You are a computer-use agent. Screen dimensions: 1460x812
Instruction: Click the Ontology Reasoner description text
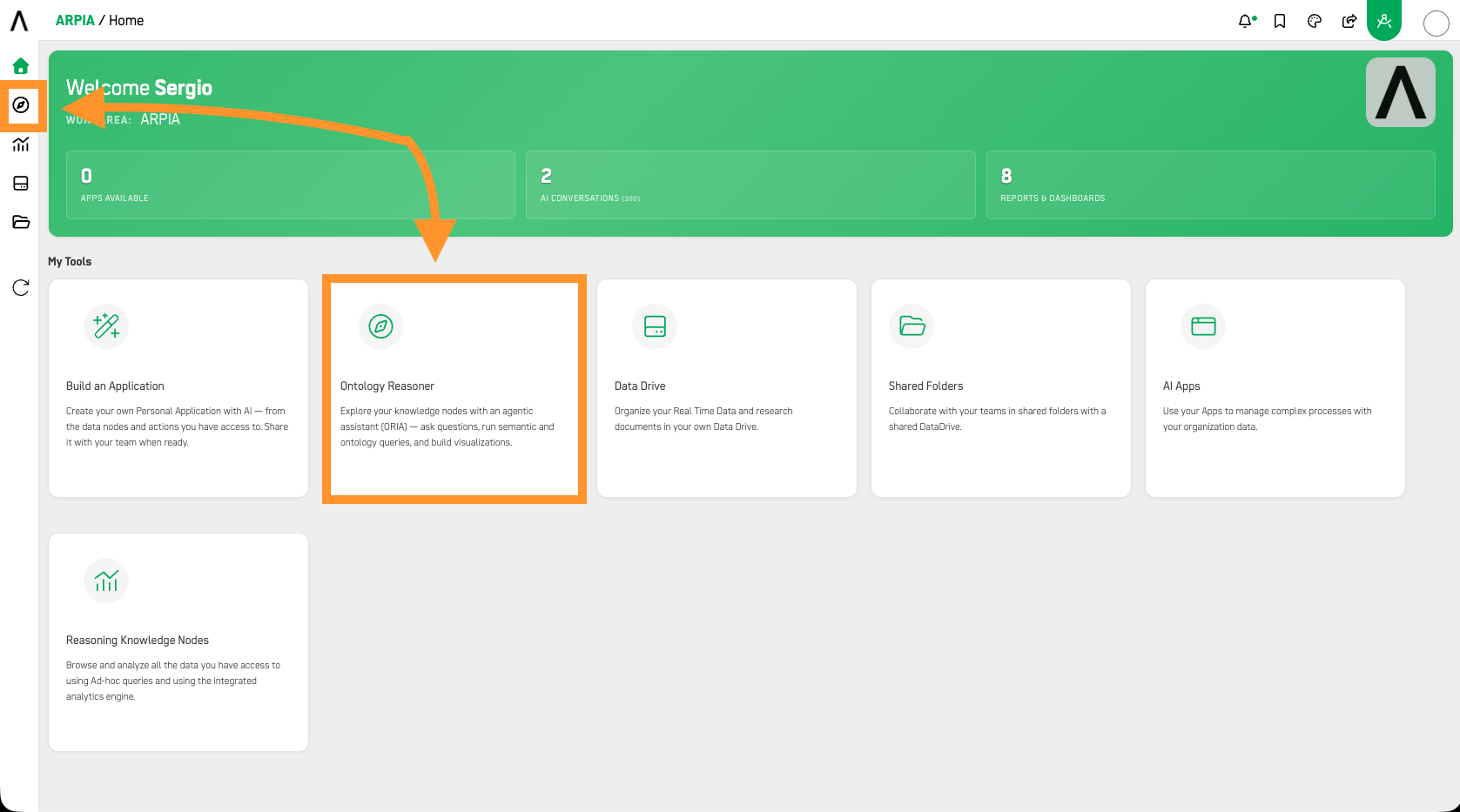coord(447,426)
